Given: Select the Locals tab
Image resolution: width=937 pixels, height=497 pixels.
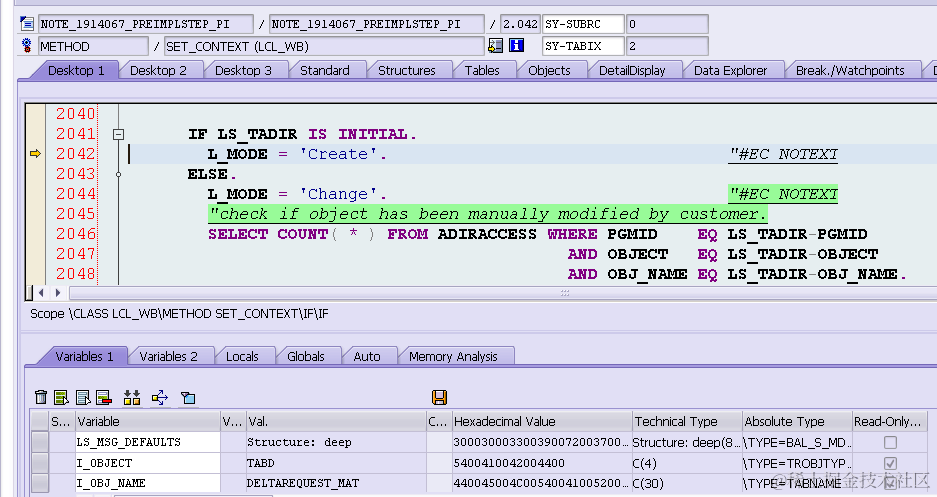Looking at the screenshot, I should [x=242, y=357].
